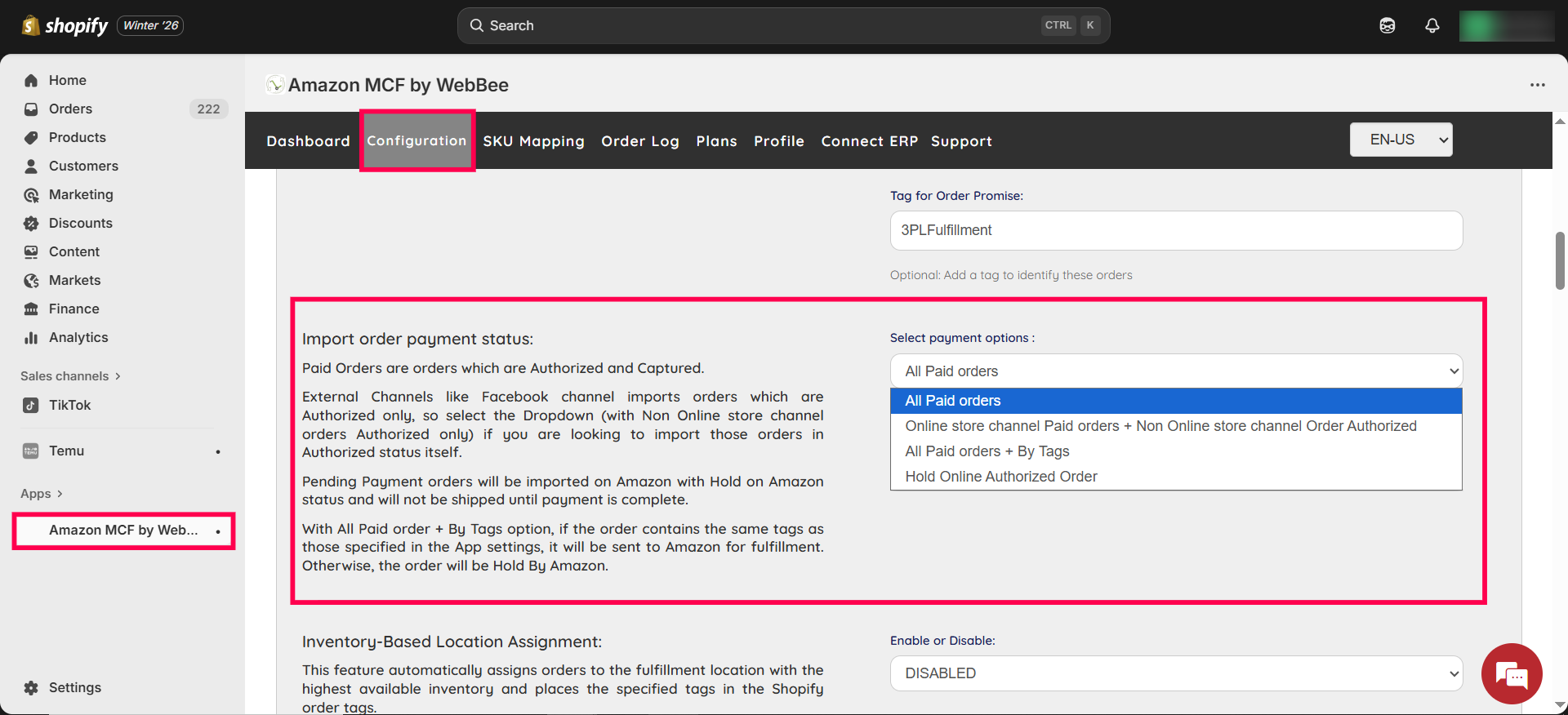Switch to the SKU Mapping tab
The width and height of the screenshot is (1568, 715).
533,141
